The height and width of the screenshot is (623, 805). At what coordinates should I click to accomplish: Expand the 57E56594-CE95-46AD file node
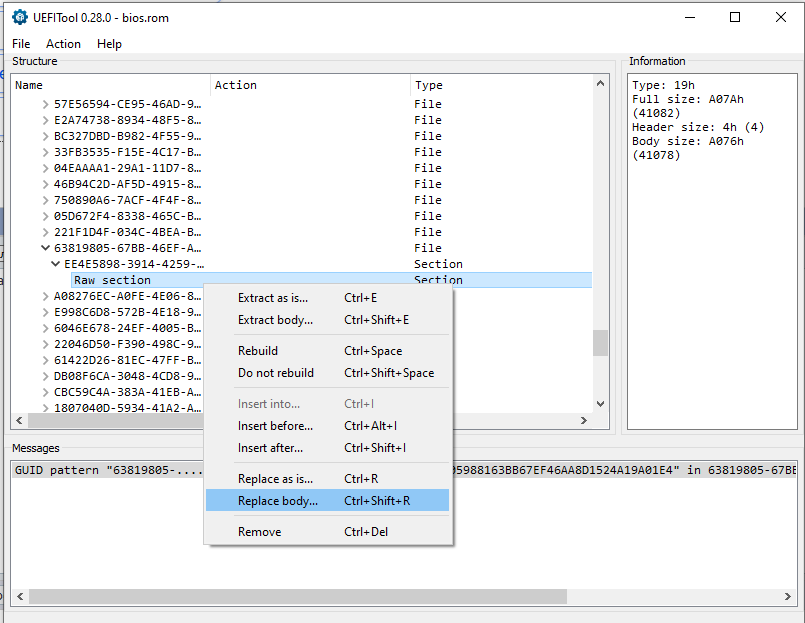pos(45,104)
